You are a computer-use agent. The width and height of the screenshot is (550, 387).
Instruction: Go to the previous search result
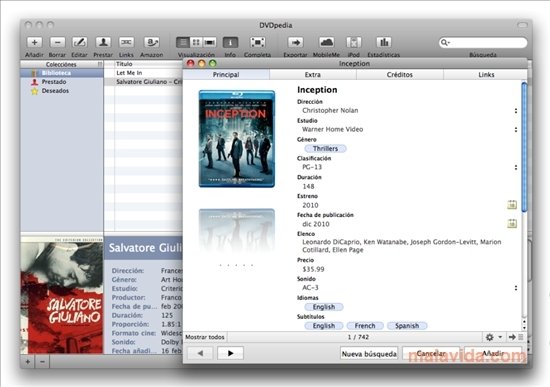[200, 353]
